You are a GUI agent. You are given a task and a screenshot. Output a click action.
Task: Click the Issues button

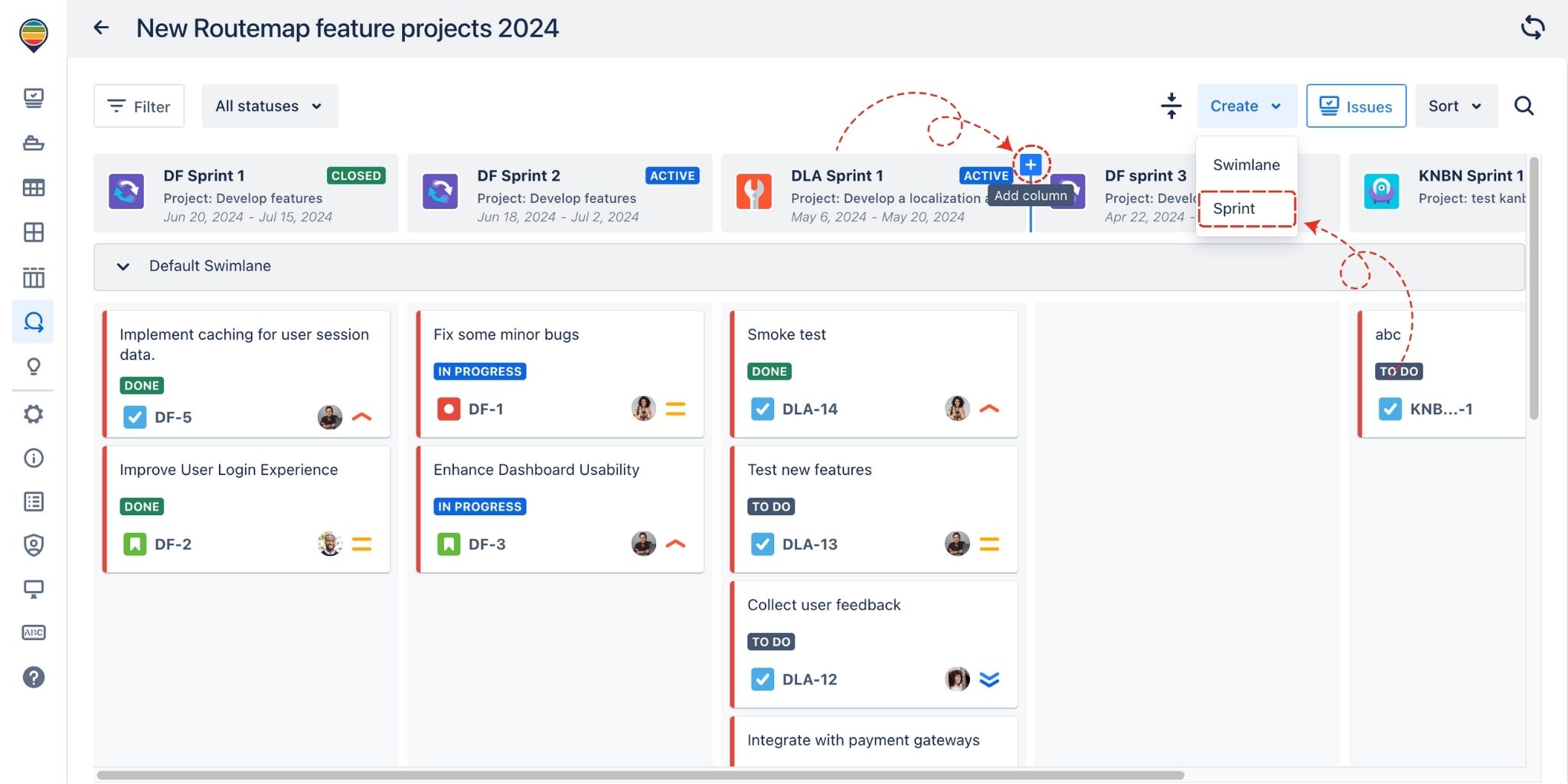pos(1356,106)
